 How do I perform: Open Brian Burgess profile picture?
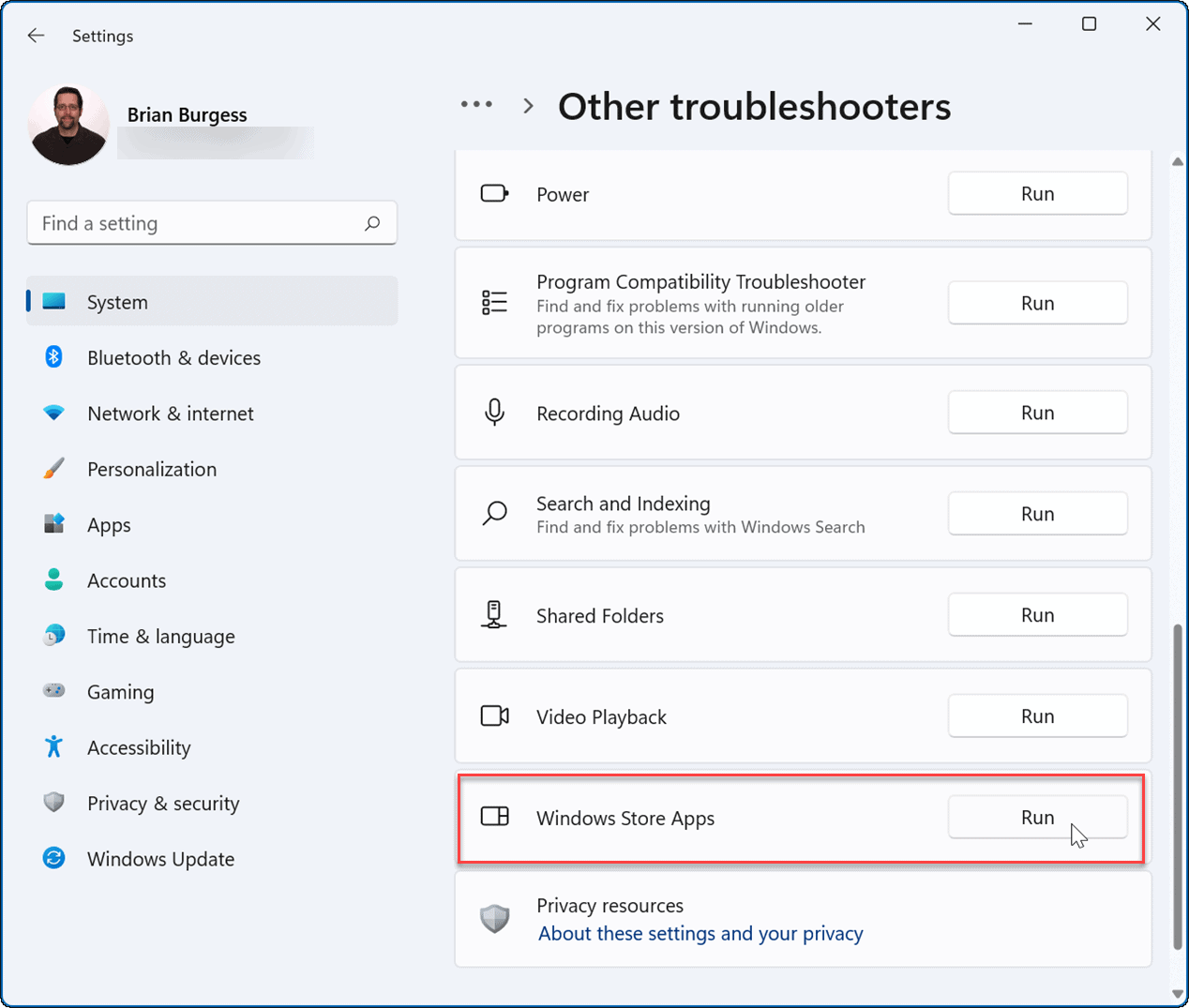pos(68,126)
